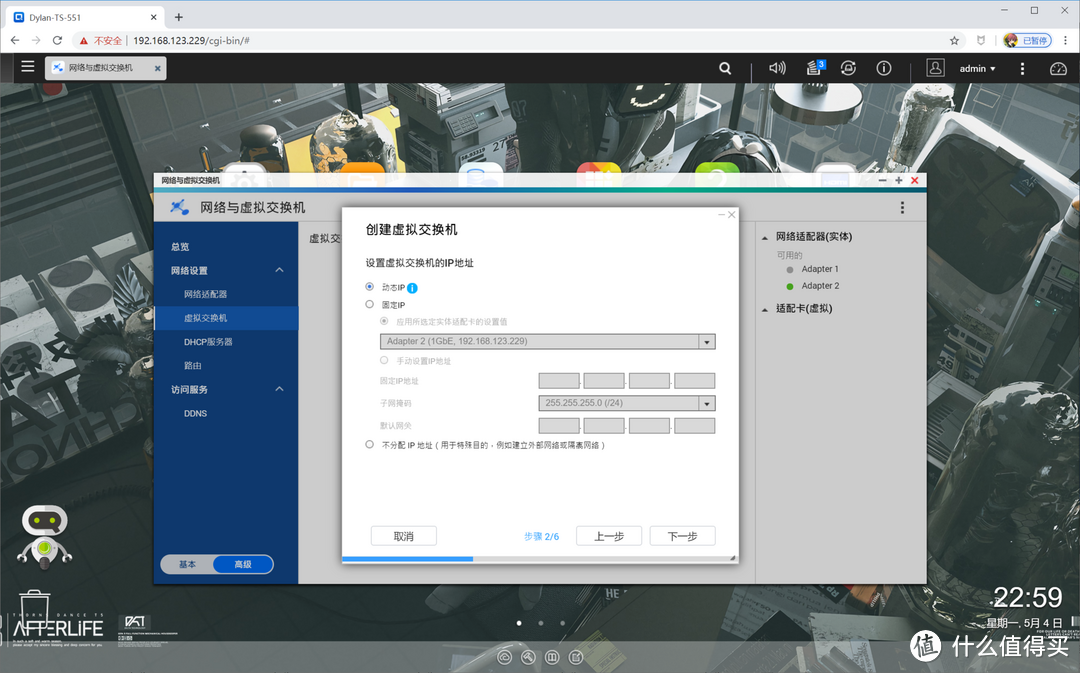Viewport: 1080px width, 673px height.
Task: Click the wizard progress bar
Action: [539, 559]
